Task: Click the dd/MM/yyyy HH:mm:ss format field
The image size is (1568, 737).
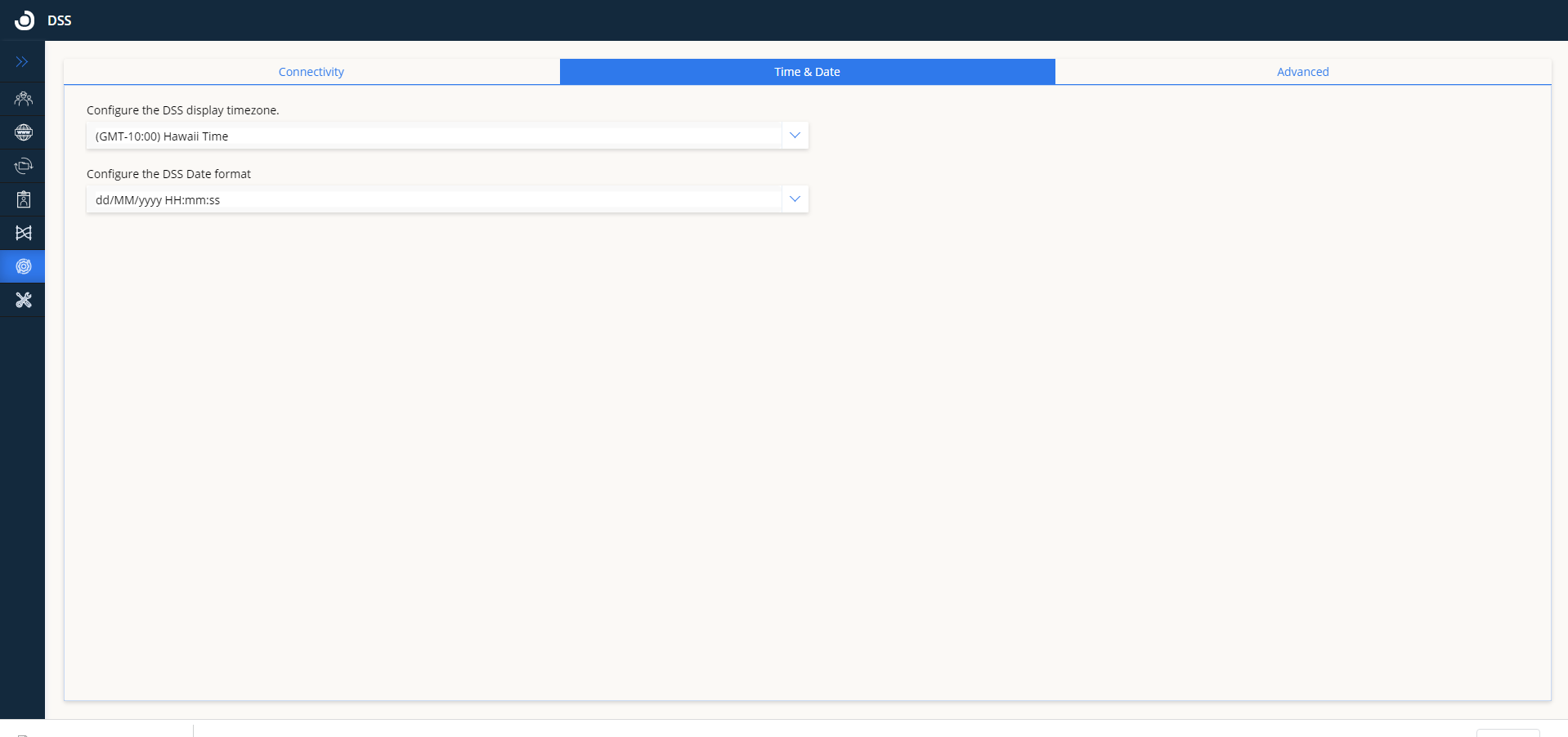Action: [433, 200]
